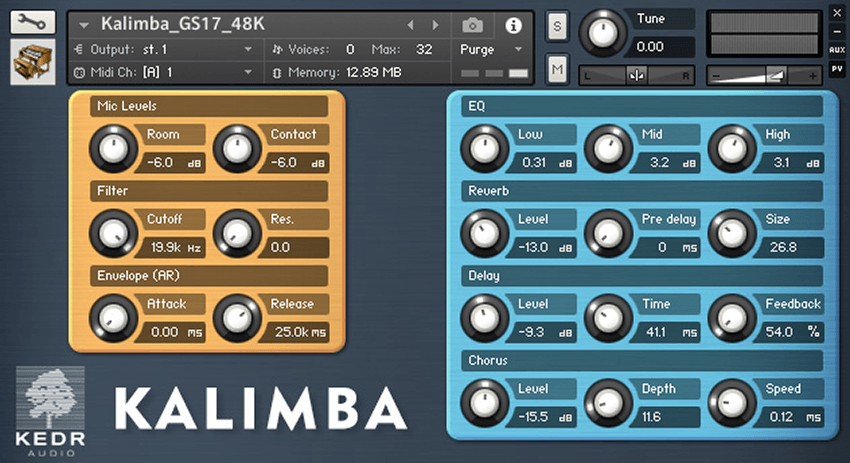Screen dimensions: 850x463
Task: Open the Purge dropdown menu
Action: 491,49
